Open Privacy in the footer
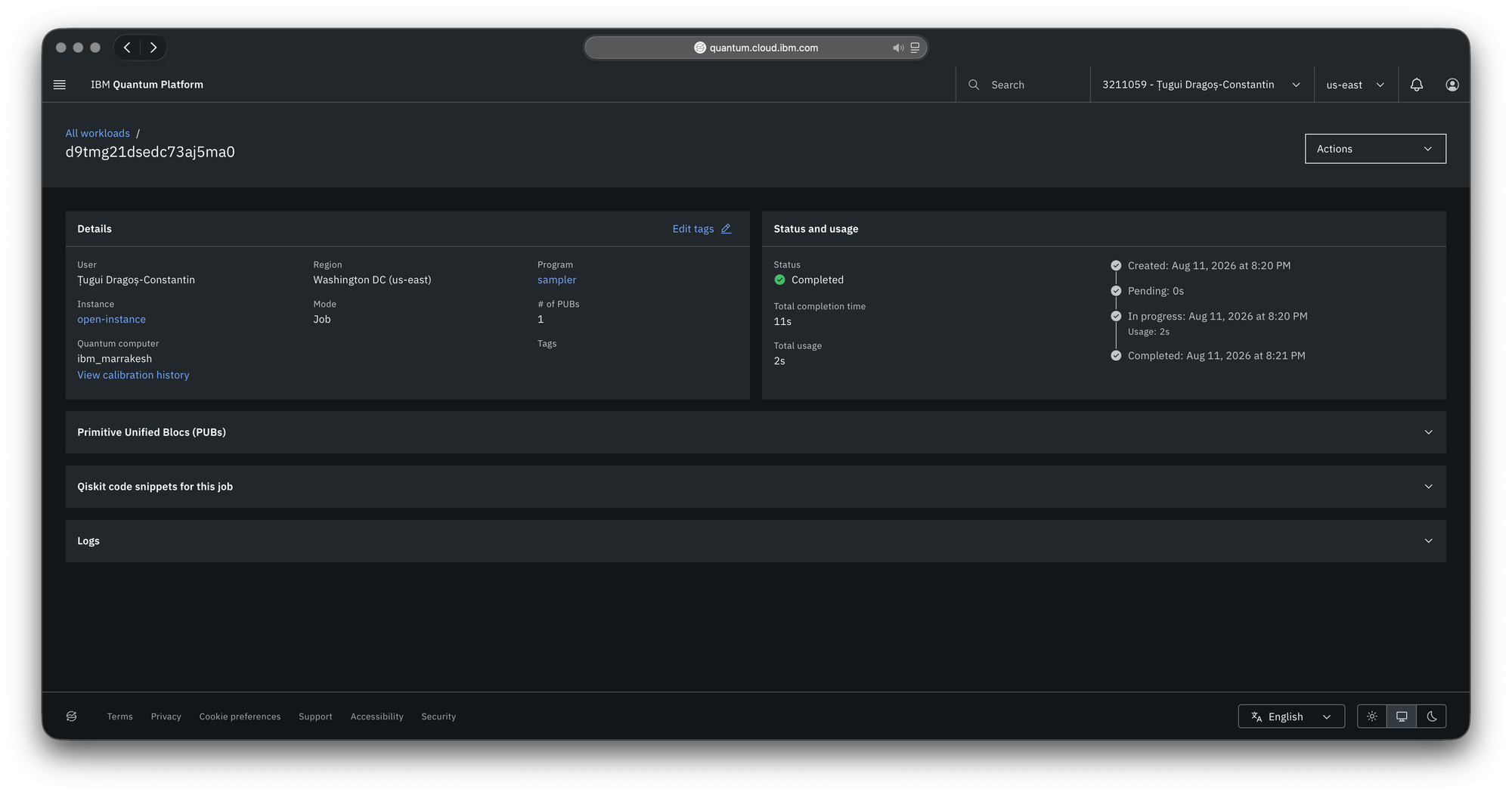This screenshot has width=1512, height=795. point(166,716)
